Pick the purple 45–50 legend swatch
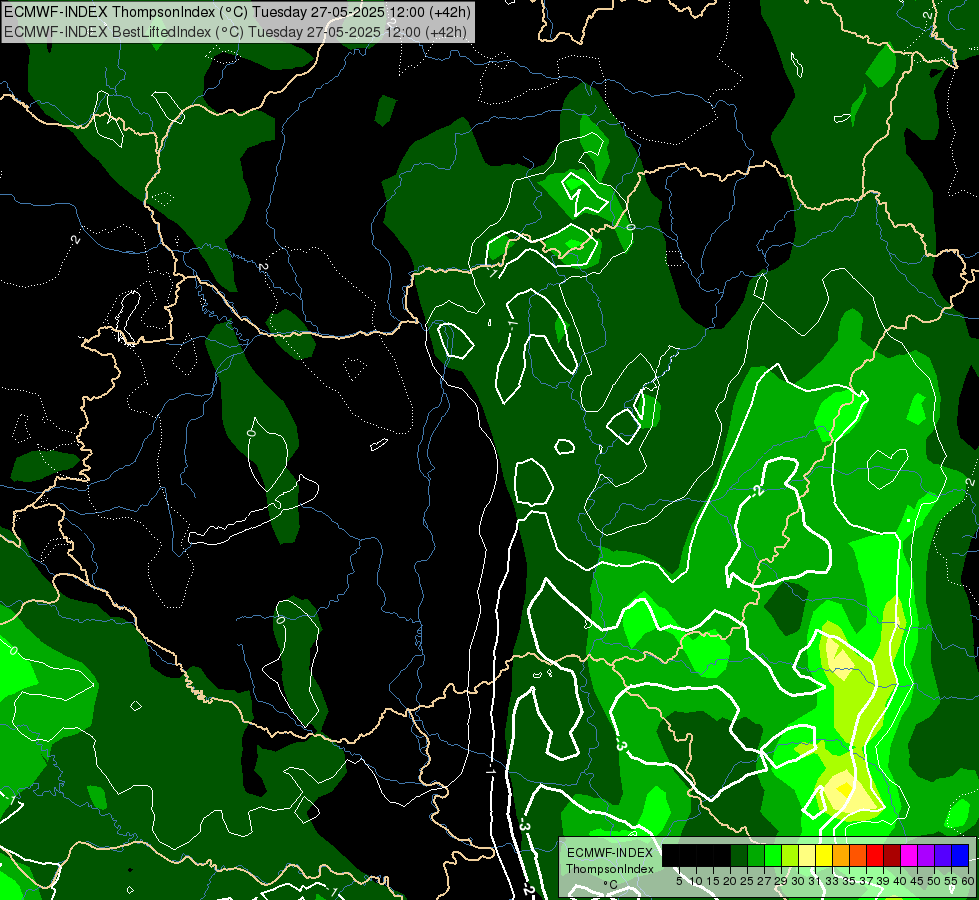 (926, 855)
